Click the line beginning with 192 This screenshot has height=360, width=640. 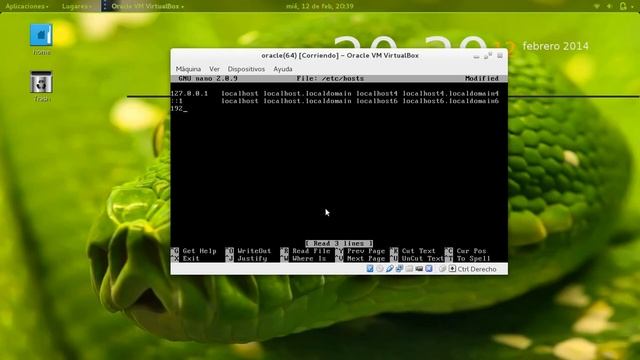pyautogui.click(x=178, y=109)
